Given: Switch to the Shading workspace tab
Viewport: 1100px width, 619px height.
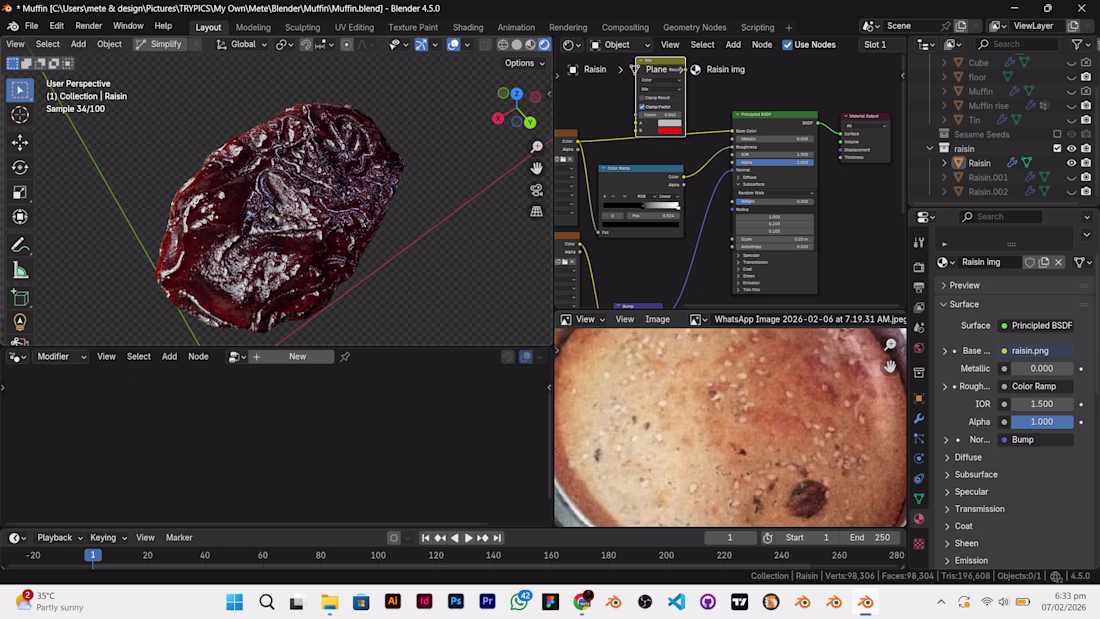Looking at the screenshot, I should 467,27.
